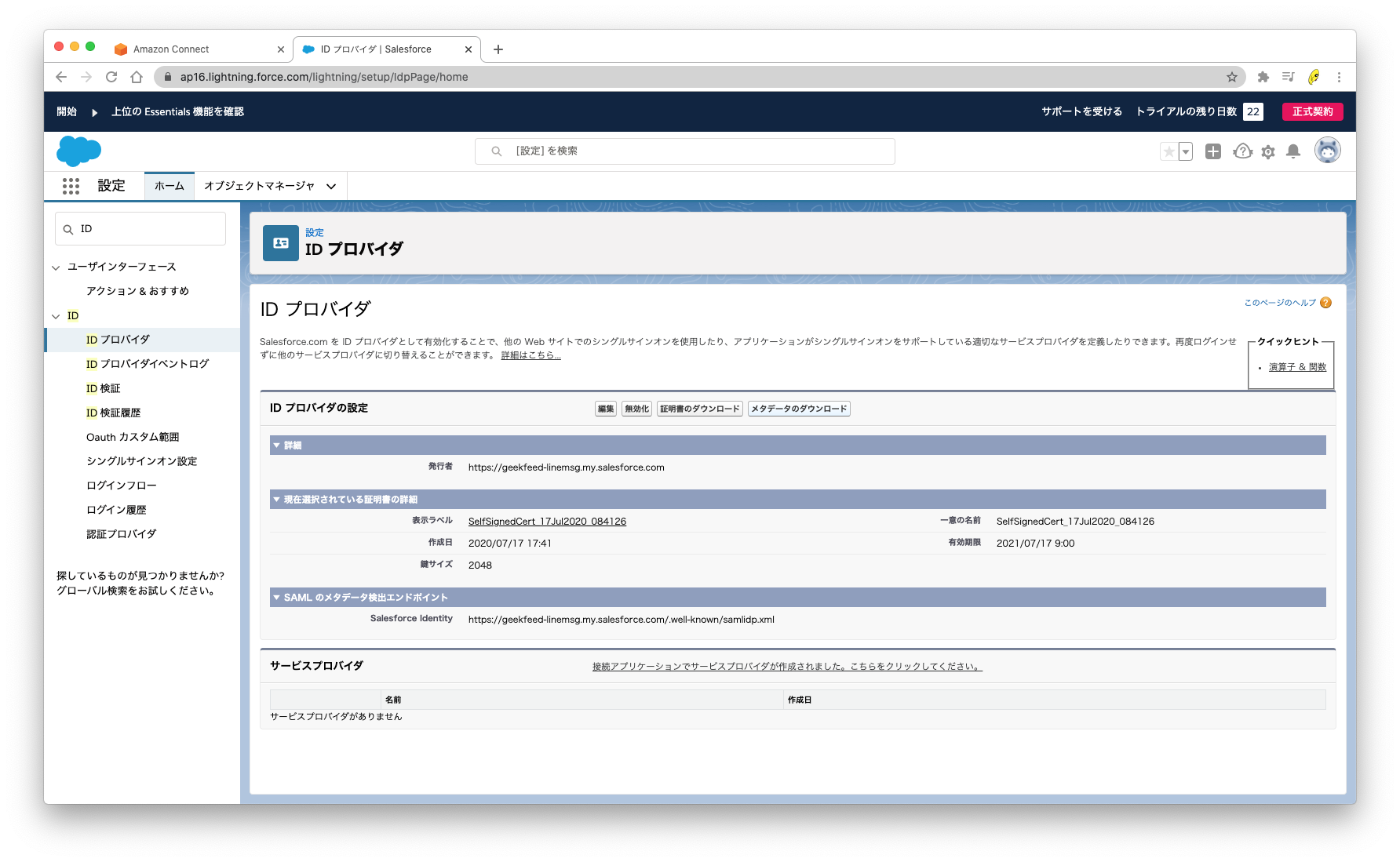This screenshot has height=862, width=1400.
Task: Open a new browser tab
Action: 498,49
